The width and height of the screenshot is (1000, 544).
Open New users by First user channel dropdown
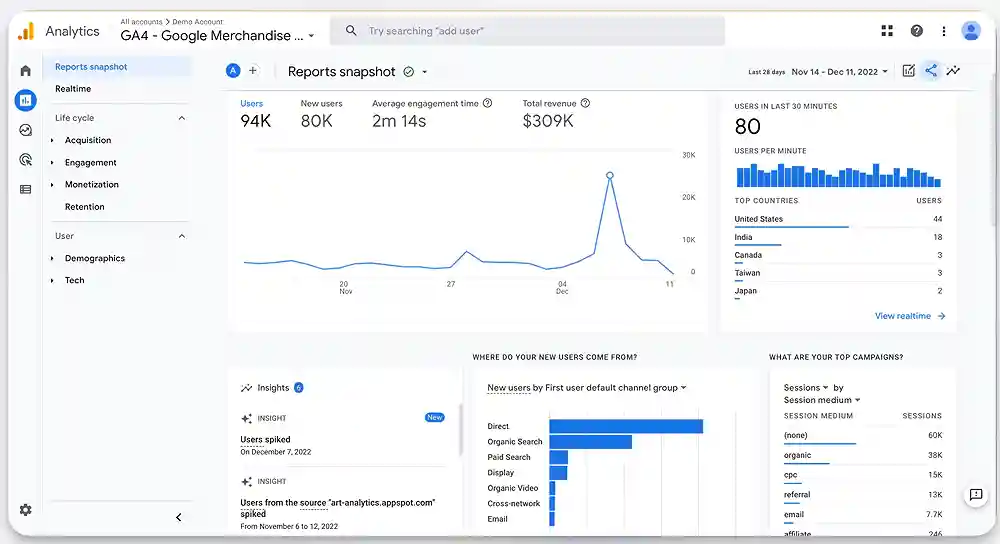click(587, 388)
